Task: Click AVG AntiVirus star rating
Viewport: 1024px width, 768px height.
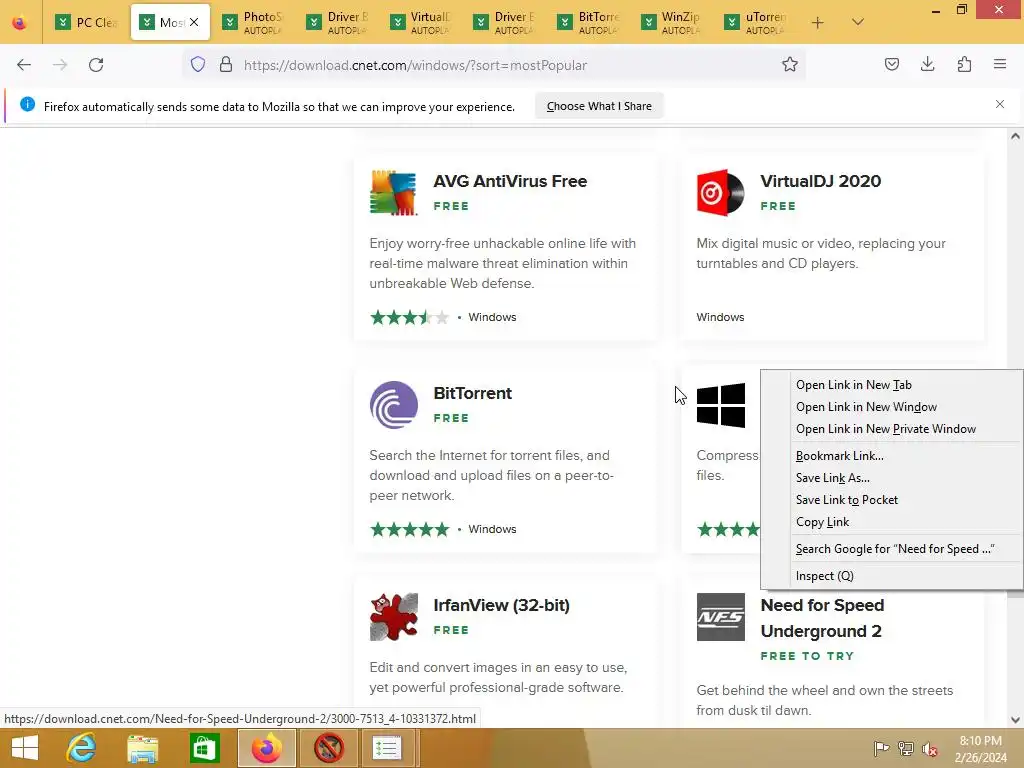Action: tap(409, 317)
